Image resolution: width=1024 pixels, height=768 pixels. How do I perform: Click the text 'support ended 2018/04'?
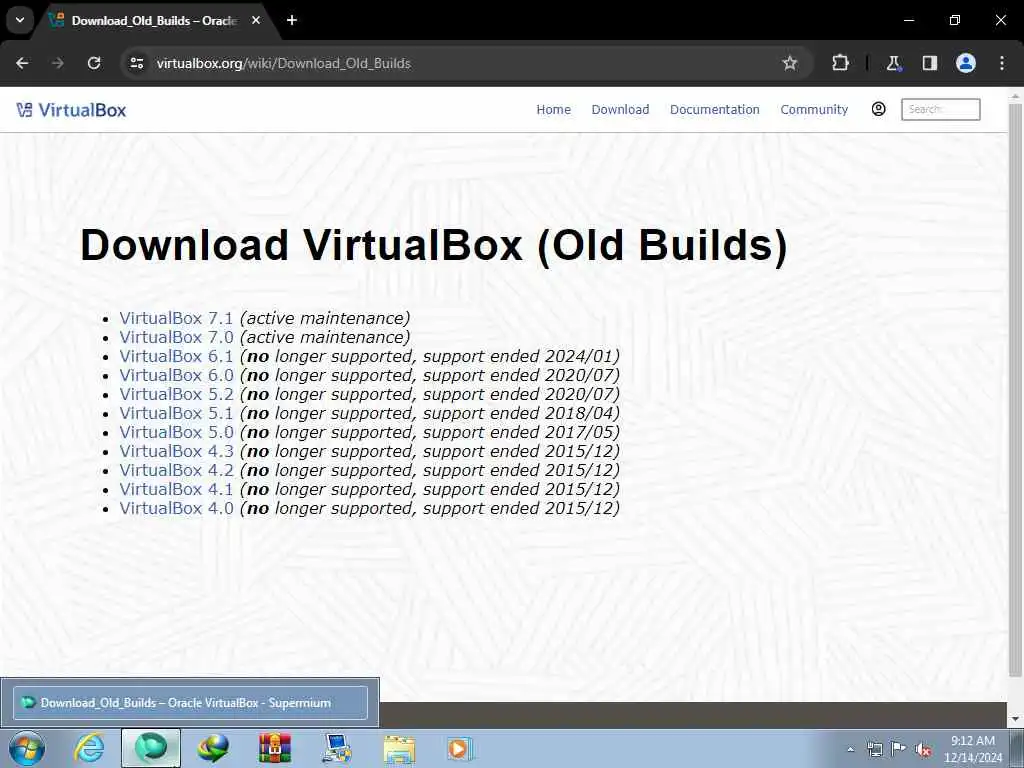pos(519,413)
